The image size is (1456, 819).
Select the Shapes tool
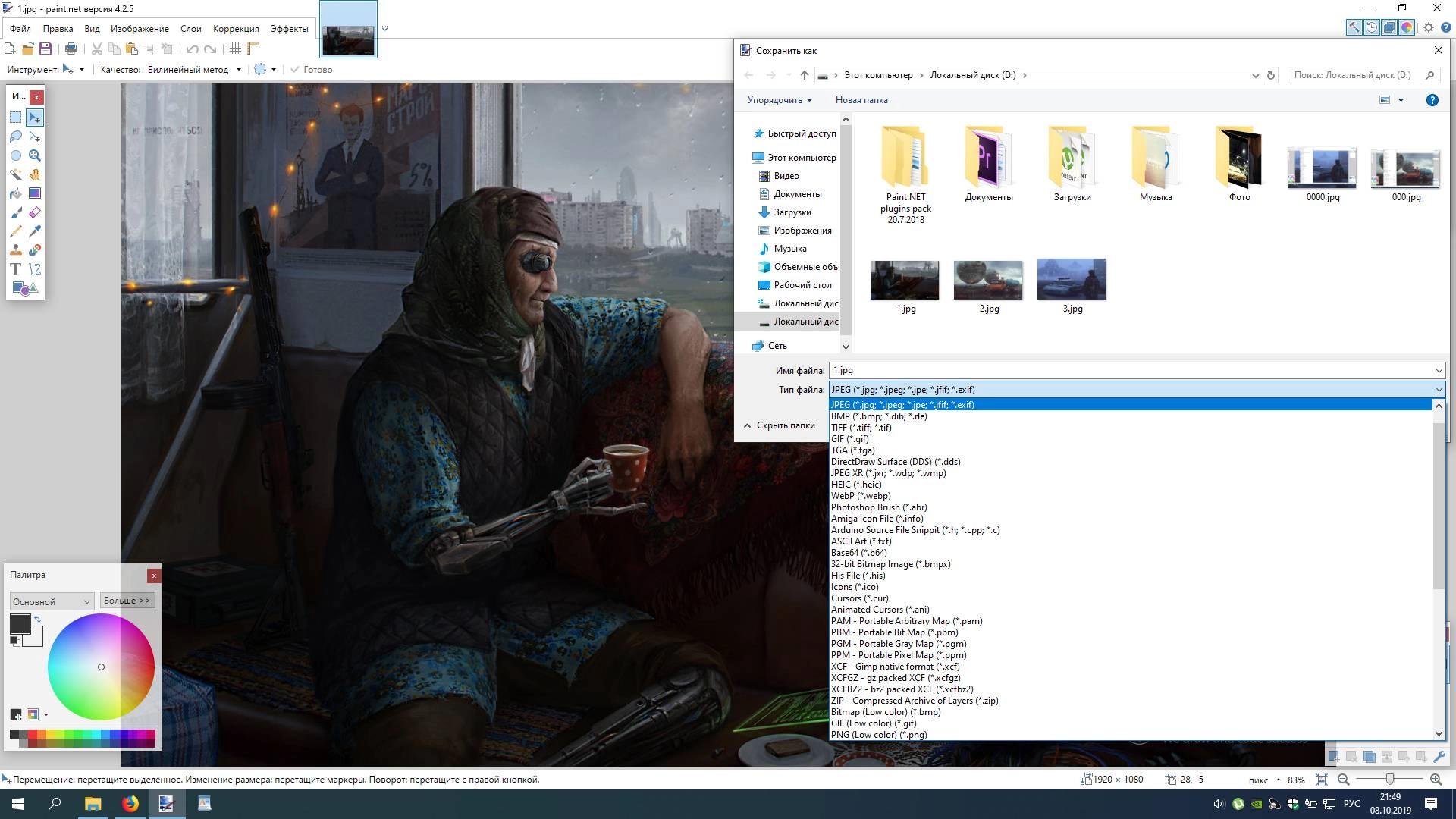click(25, 288)
